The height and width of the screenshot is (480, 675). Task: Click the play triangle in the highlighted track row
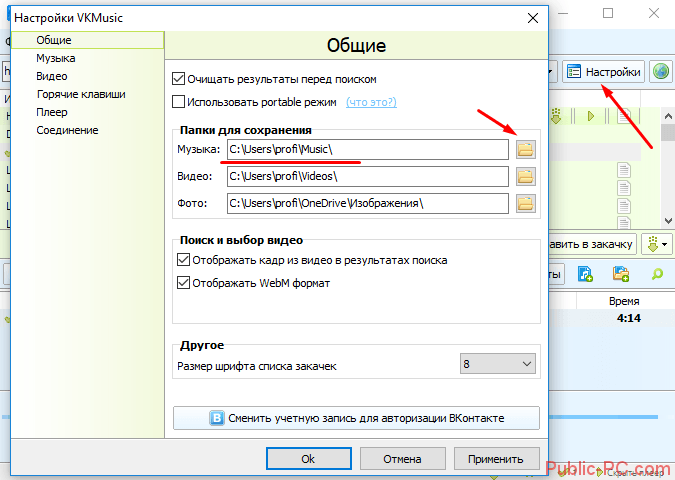(x=591, y=116)
